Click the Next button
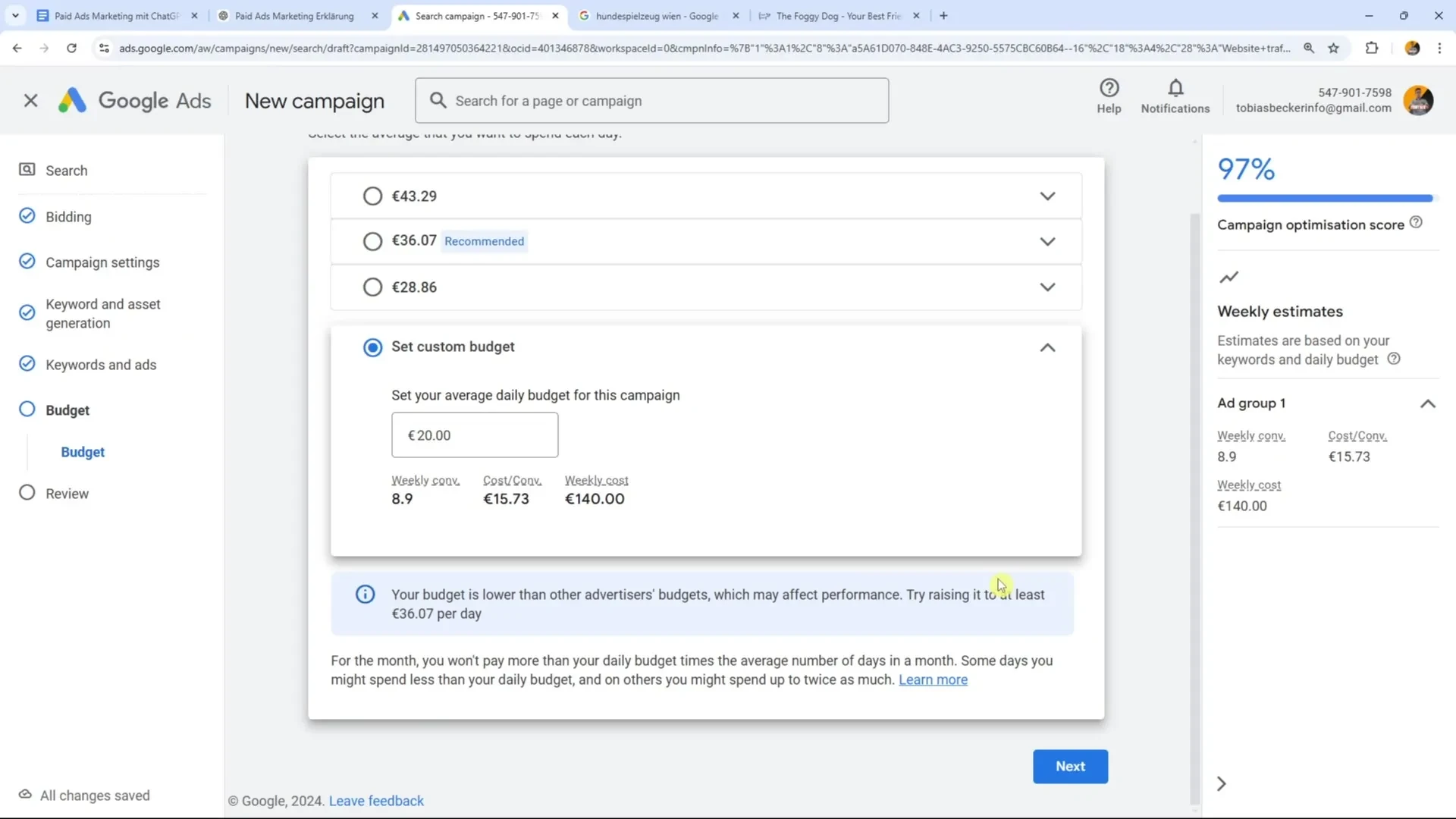This screenshot has height=819, width=1456. 1069,766
